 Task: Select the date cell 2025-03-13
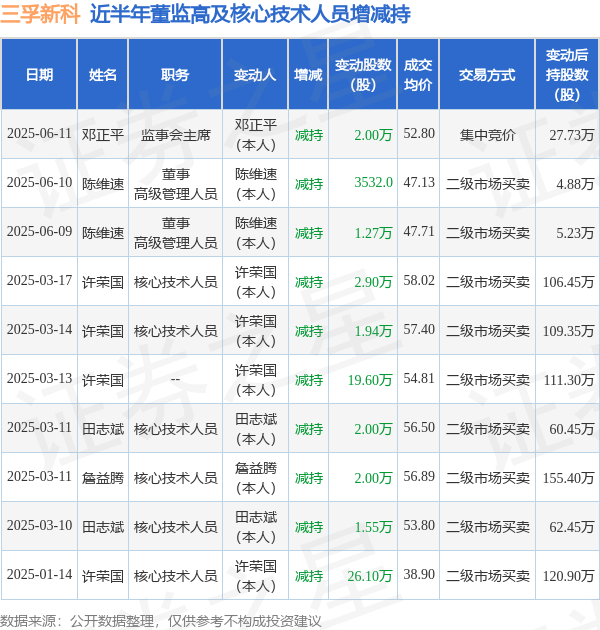[x=39, y=379]
